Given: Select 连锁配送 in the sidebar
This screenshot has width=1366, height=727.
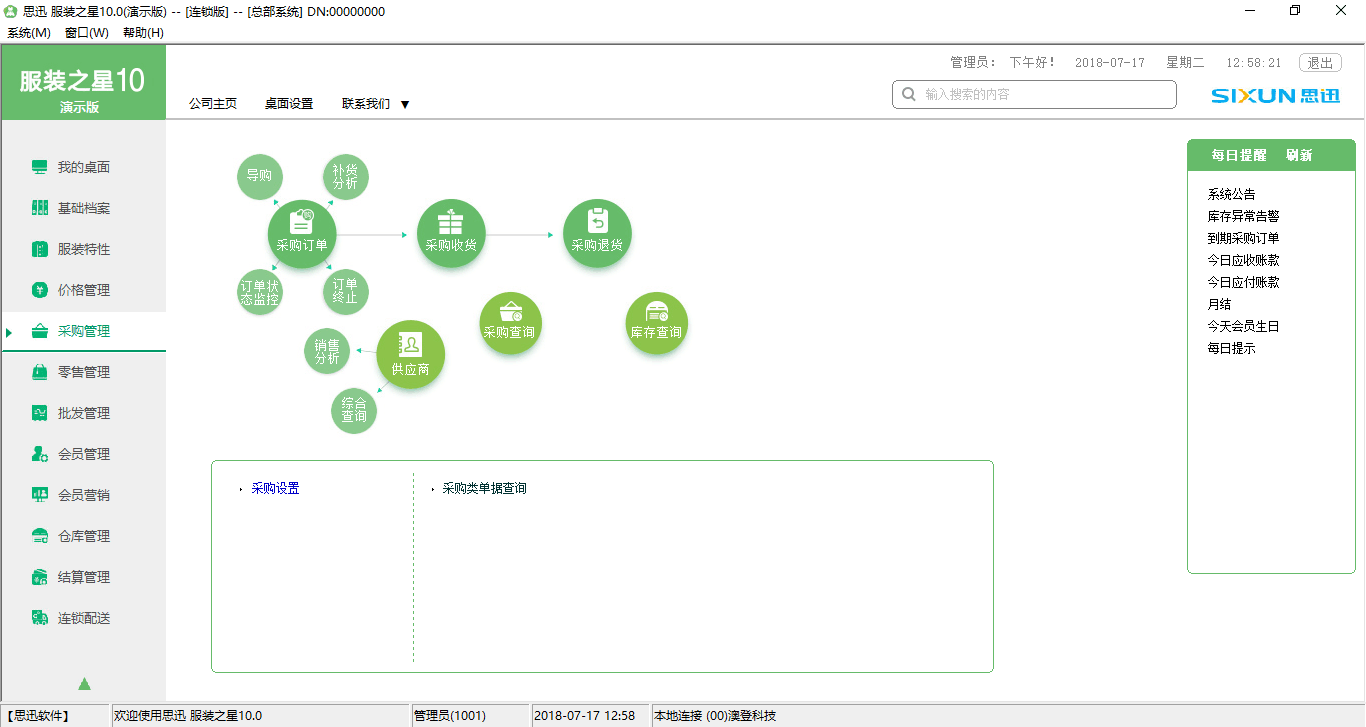Looking at the screenshot, I should [84, 618].
